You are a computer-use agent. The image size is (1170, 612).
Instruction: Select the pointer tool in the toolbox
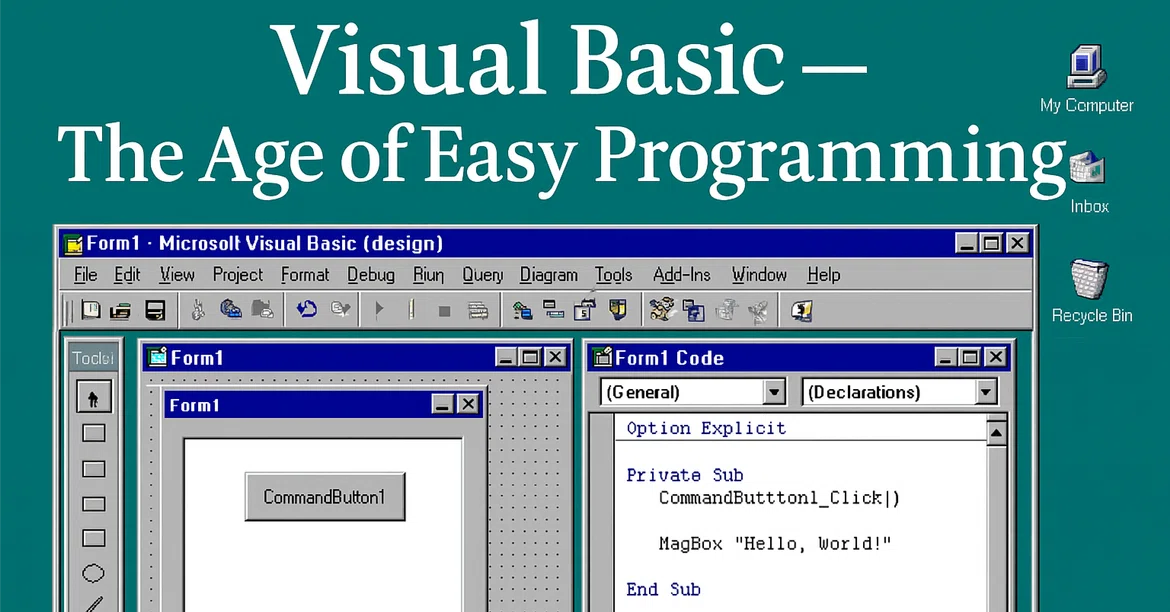tap(93, 396)
